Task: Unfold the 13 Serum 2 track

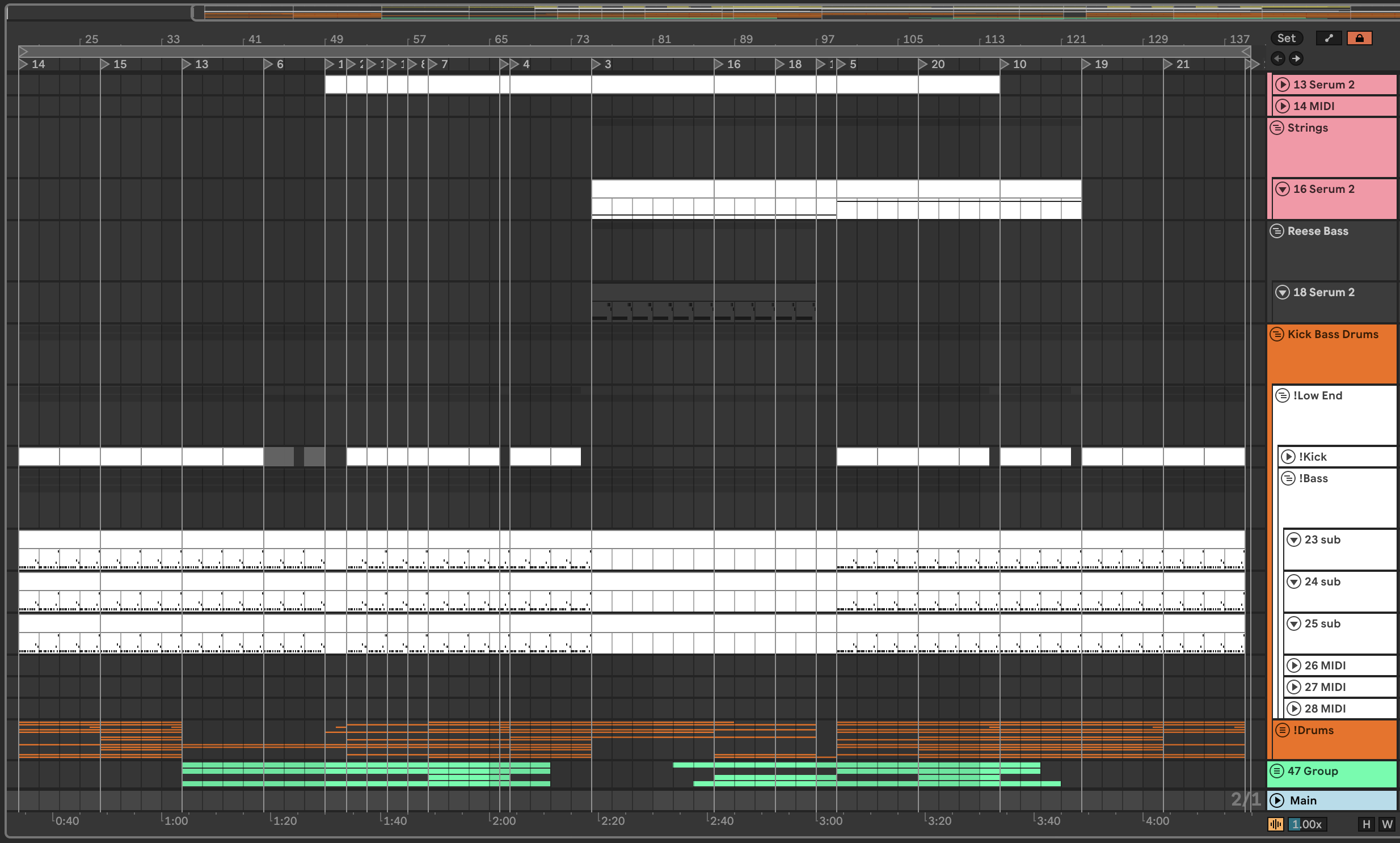Action: coord(1283,85)
